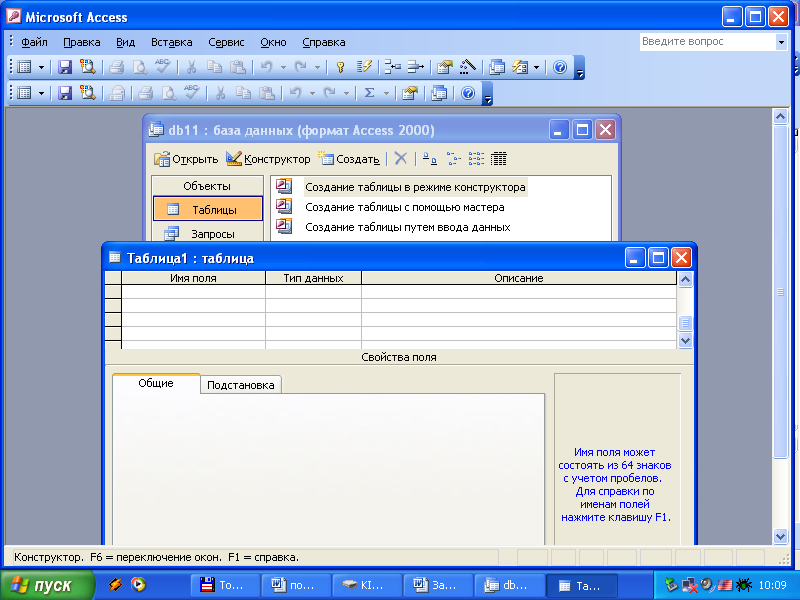Open the lower toolbar's options arrow
Screen dimensions: 800x600
[x=487, y=94]
